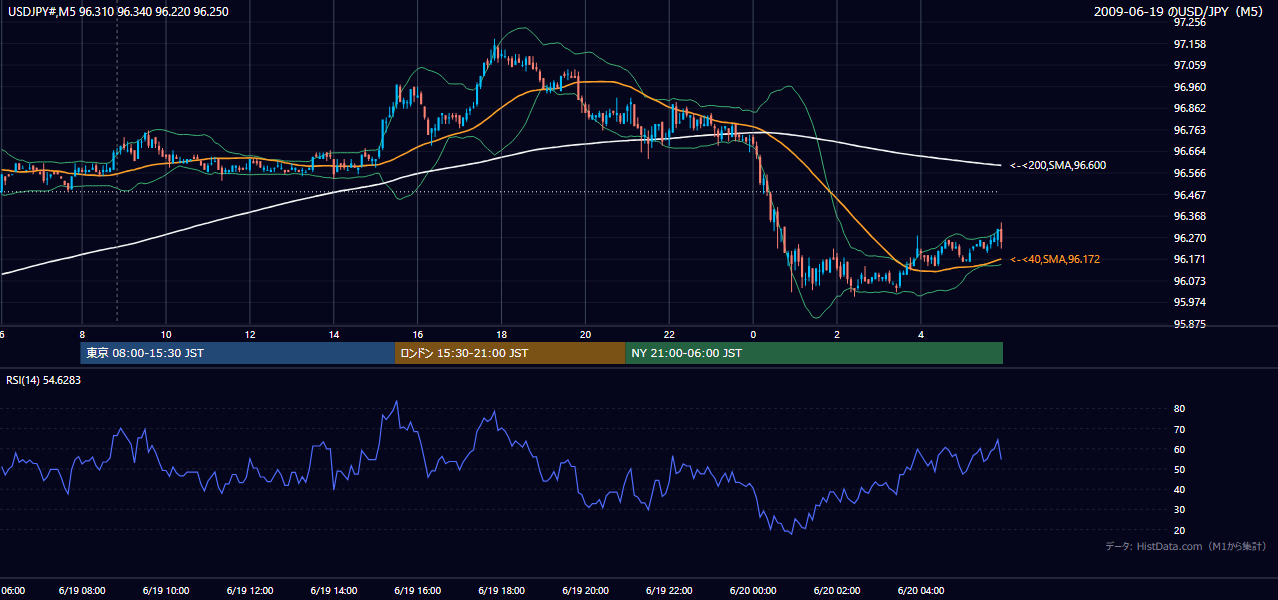The width and height of the screenshot is (1278, 600).
Task: Click the 97.256 price axis label
Action: coord(1190,22)
